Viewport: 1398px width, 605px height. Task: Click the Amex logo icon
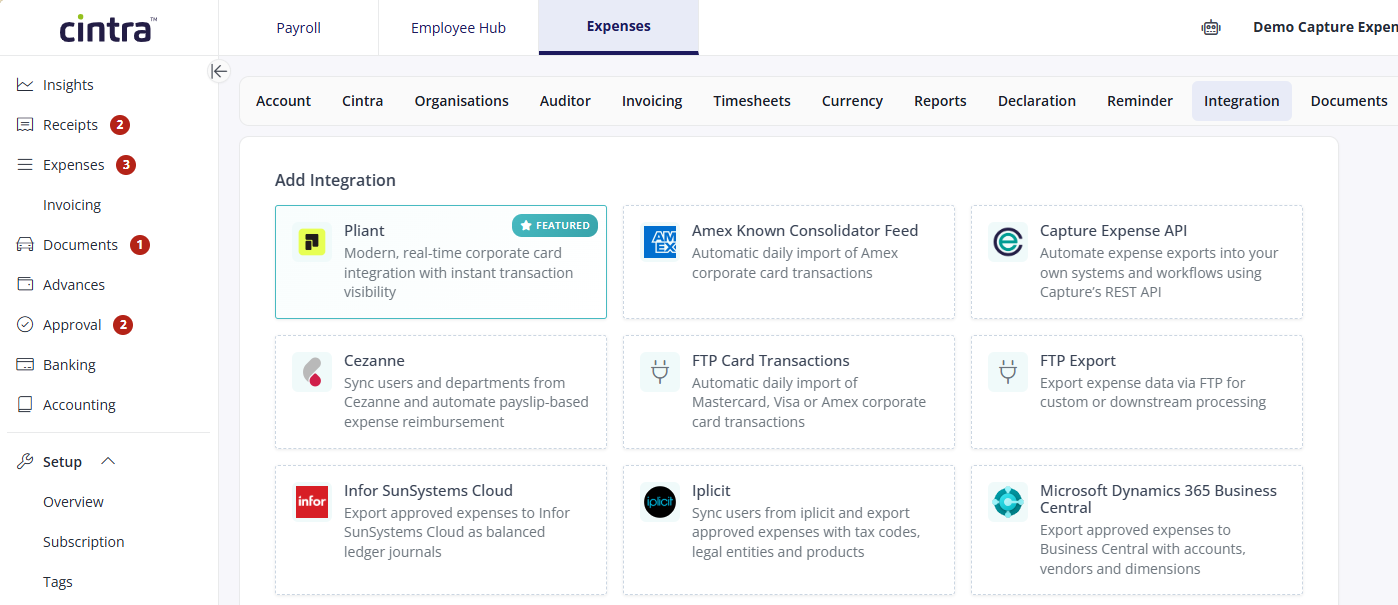click(660, 242)
